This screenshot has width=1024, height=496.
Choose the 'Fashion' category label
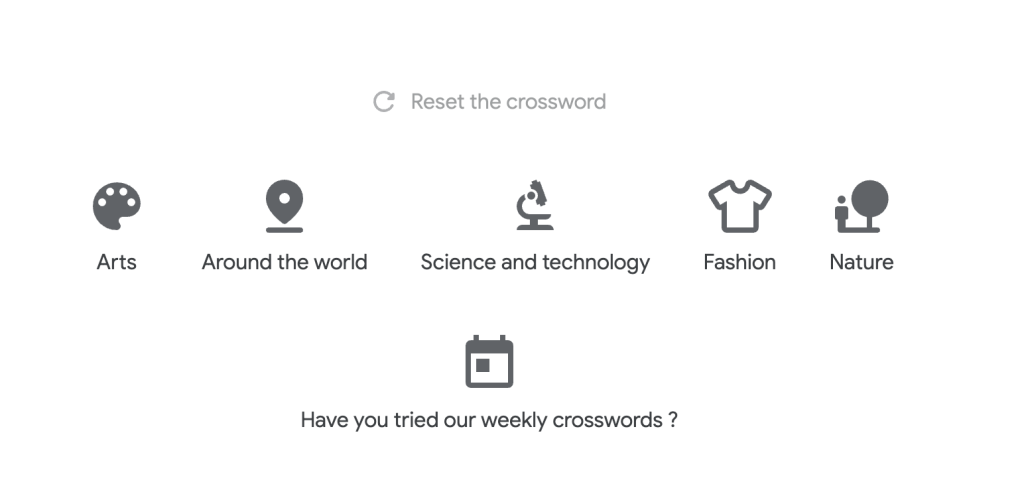point(740,262)
